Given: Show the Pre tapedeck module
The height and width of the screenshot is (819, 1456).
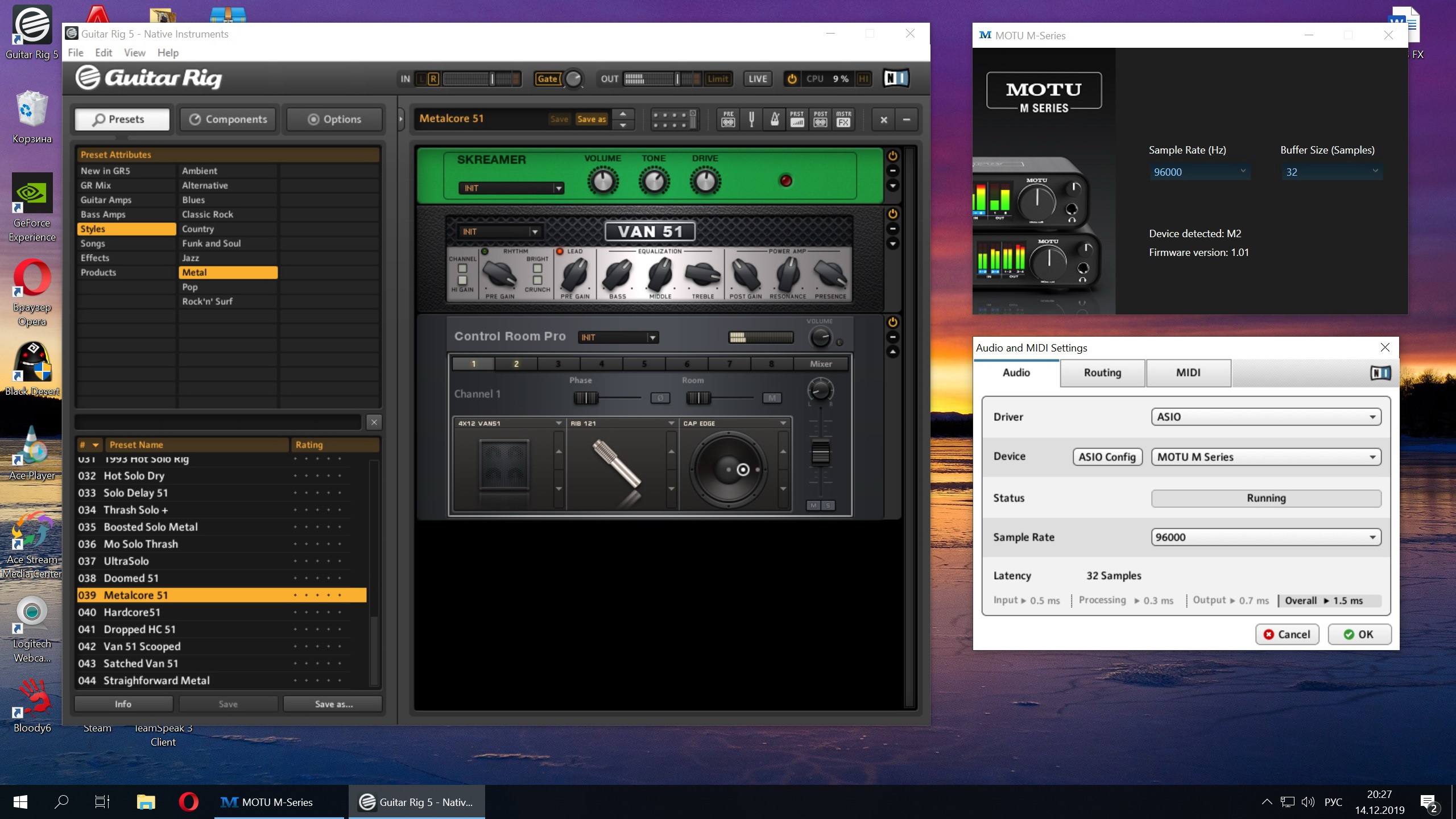Looking at the screenshot, I should (x=728, y=119).
